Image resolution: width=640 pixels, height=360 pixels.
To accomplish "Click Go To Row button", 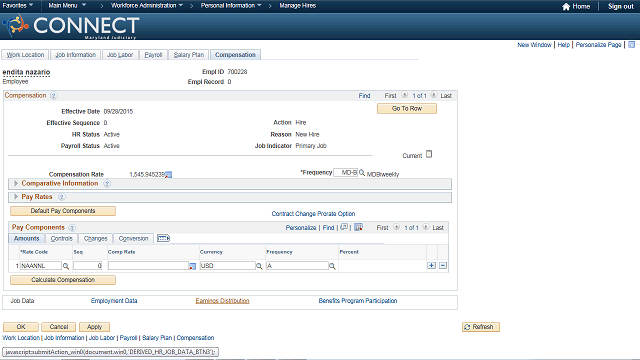I will coord(407,109).
